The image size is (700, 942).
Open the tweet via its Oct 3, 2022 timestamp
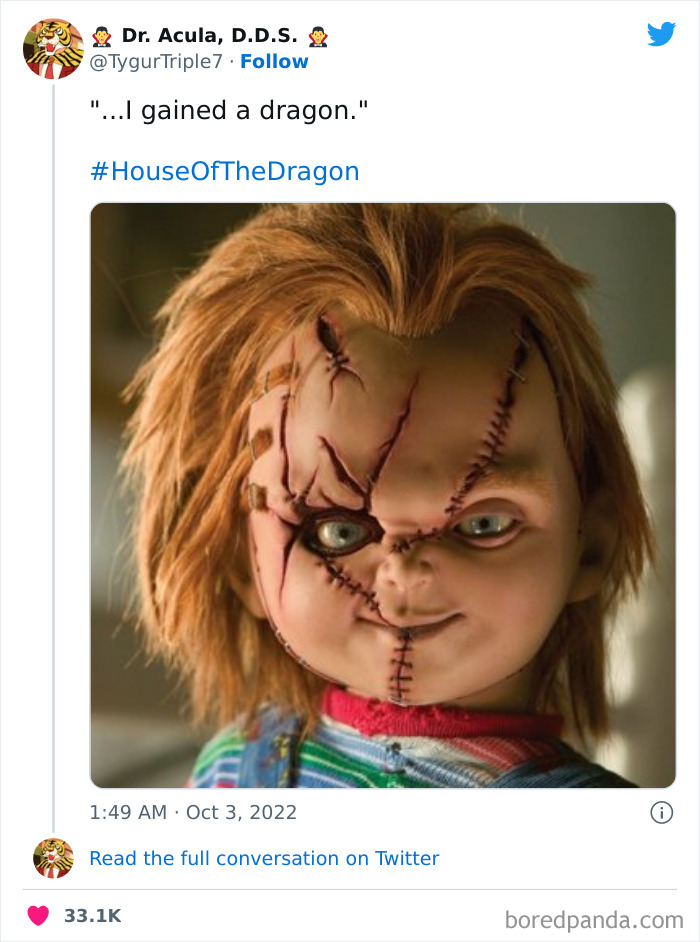pyautogui.click(x=193, y=813)
